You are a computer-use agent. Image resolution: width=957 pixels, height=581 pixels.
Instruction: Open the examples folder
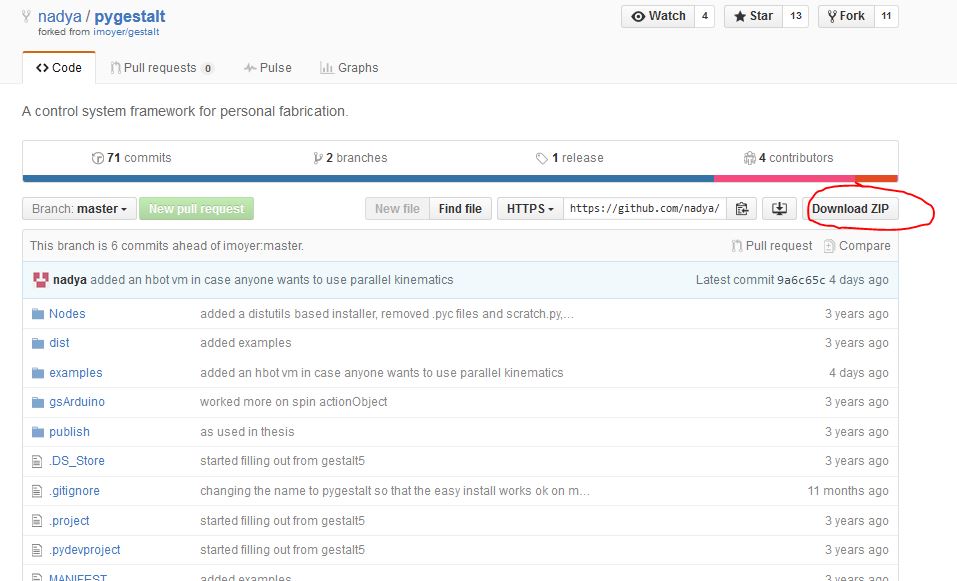pyautogui.click(x=76, y=373)
